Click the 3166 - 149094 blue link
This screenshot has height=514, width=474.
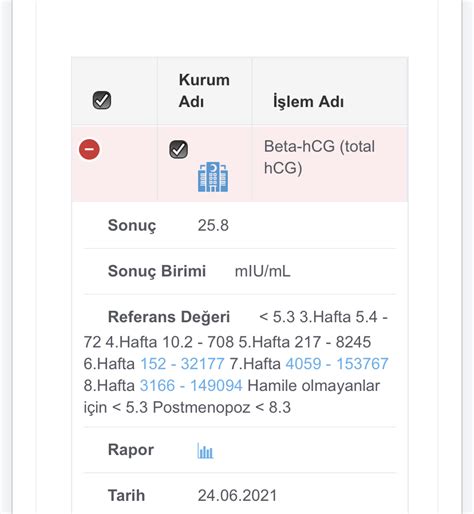(191, 386)
